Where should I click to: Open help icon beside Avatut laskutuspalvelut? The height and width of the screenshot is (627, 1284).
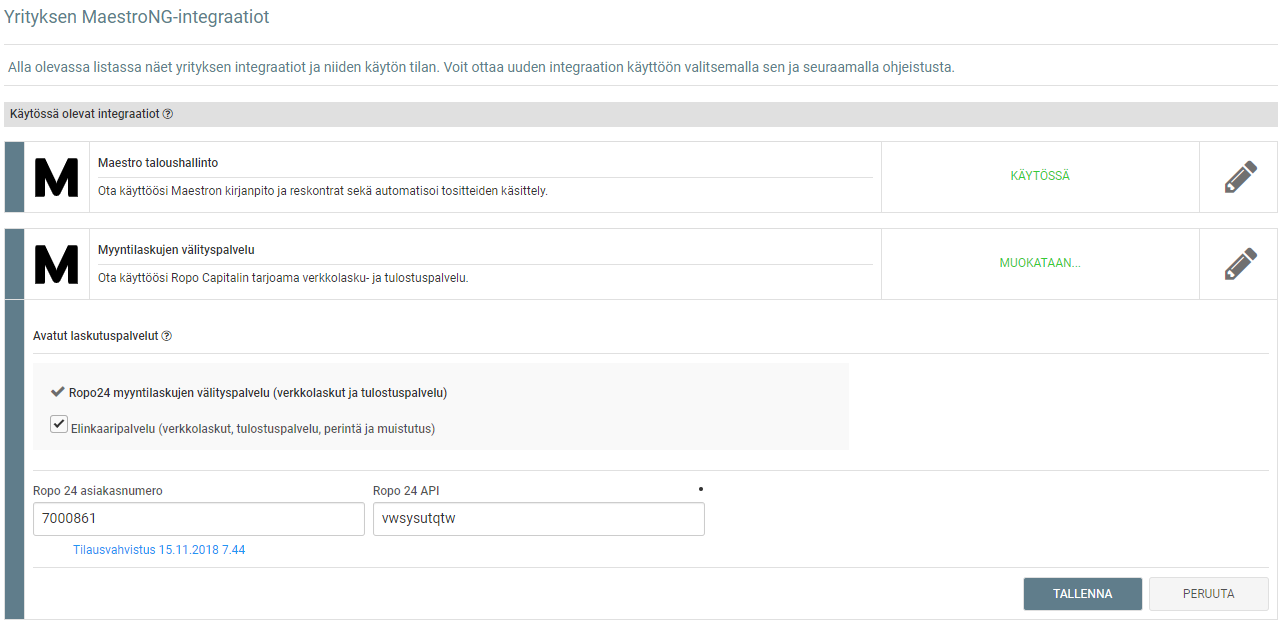(167, 336)
